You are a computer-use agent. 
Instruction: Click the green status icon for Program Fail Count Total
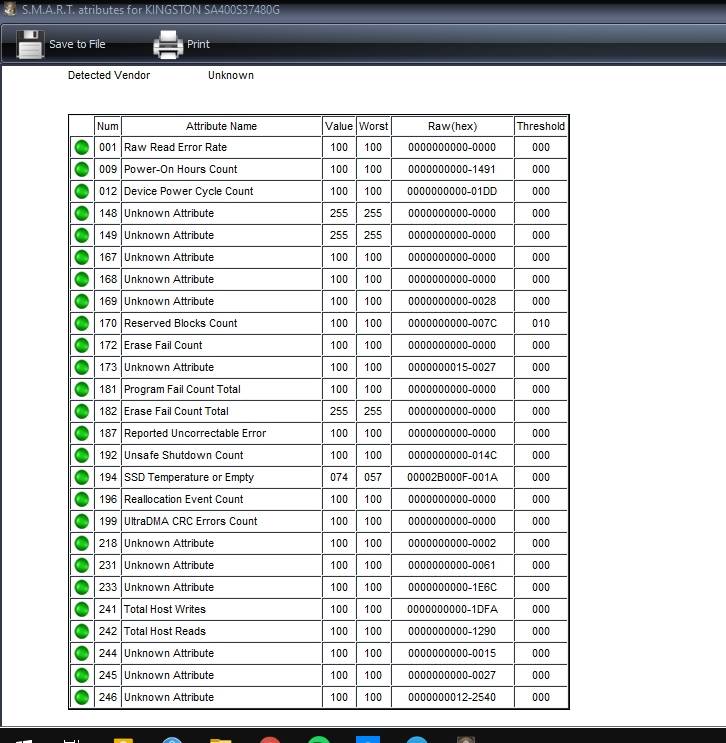click(x=82, y=390)
